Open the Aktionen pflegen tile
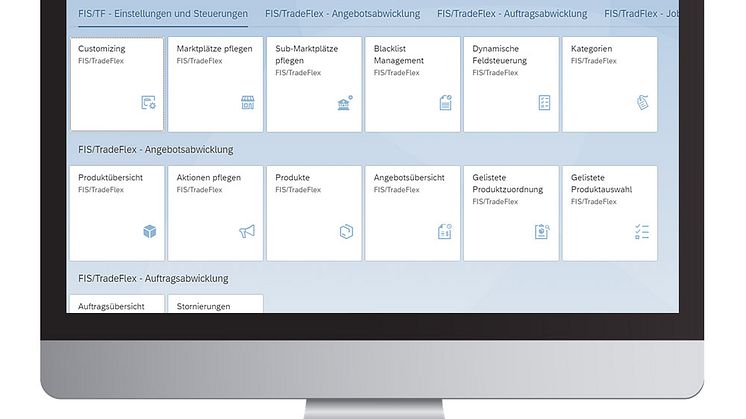Viewport: 746px width, 419px height. [216, 213]
